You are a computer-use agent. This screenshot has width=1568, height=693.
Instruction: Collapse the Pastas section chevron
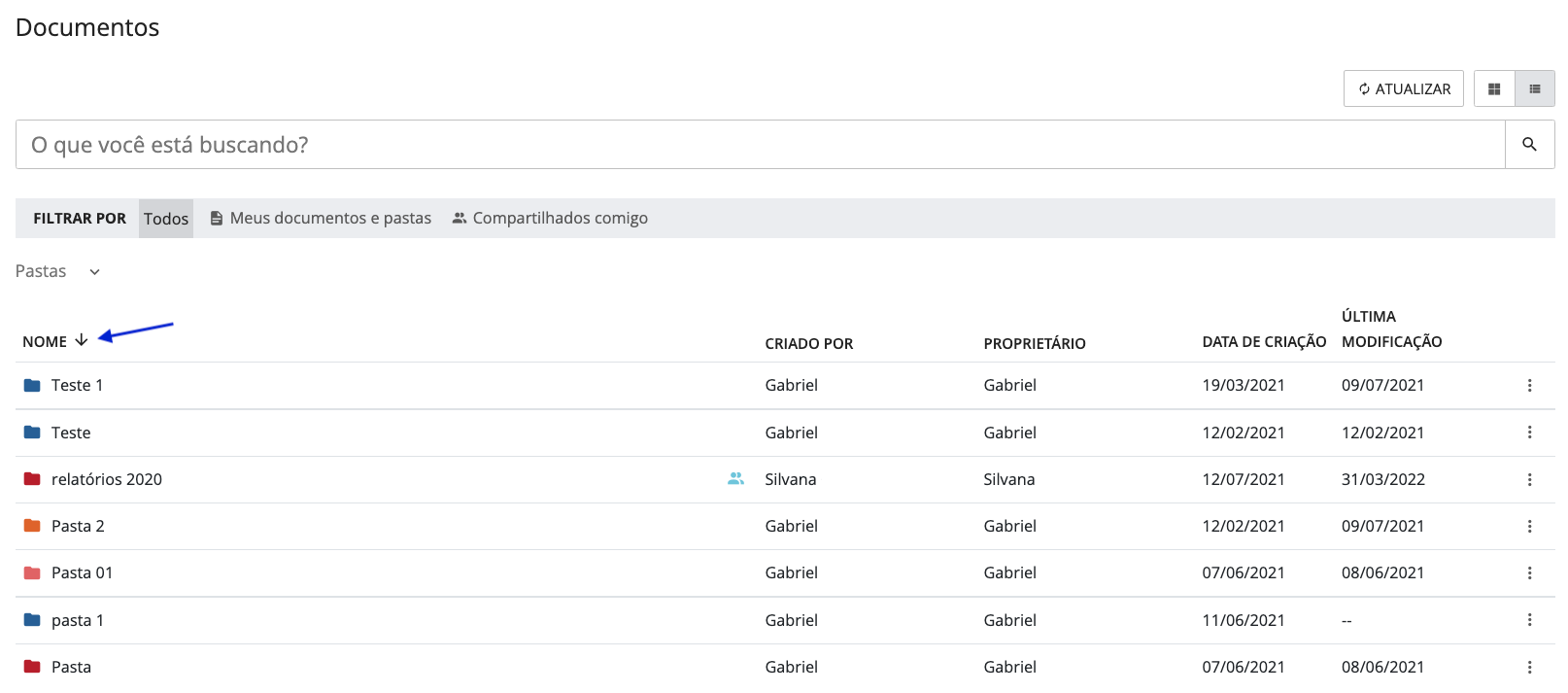tap(94, 272)
